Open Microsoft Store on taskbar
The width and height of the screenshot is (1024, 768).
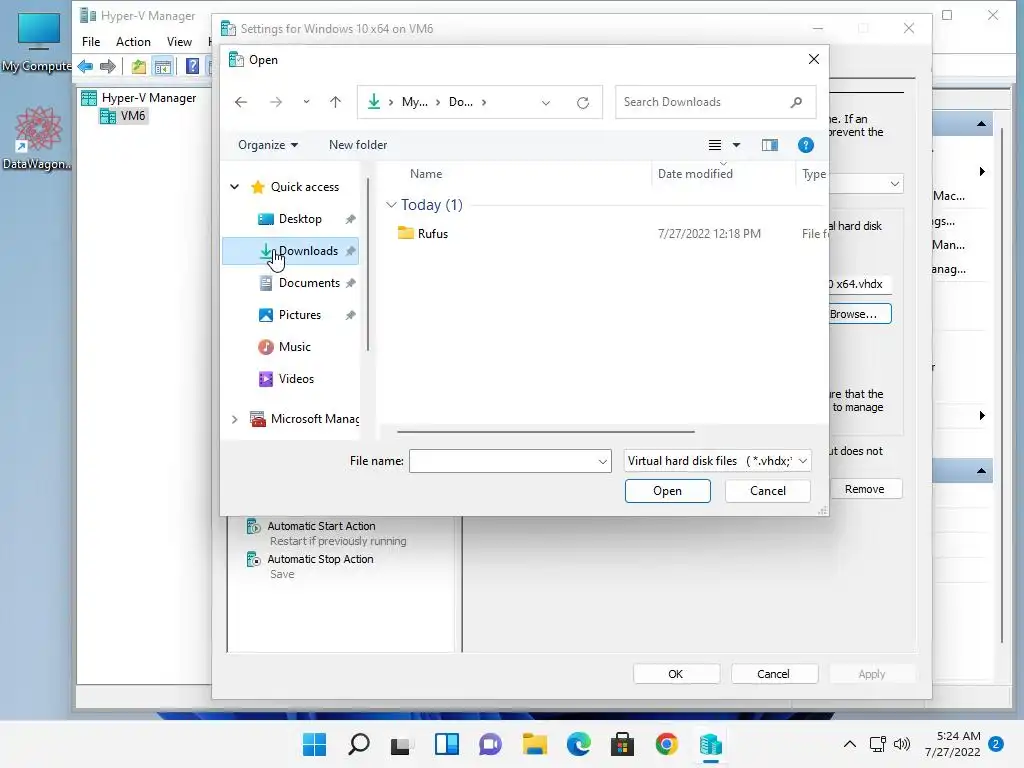[622, 744]
